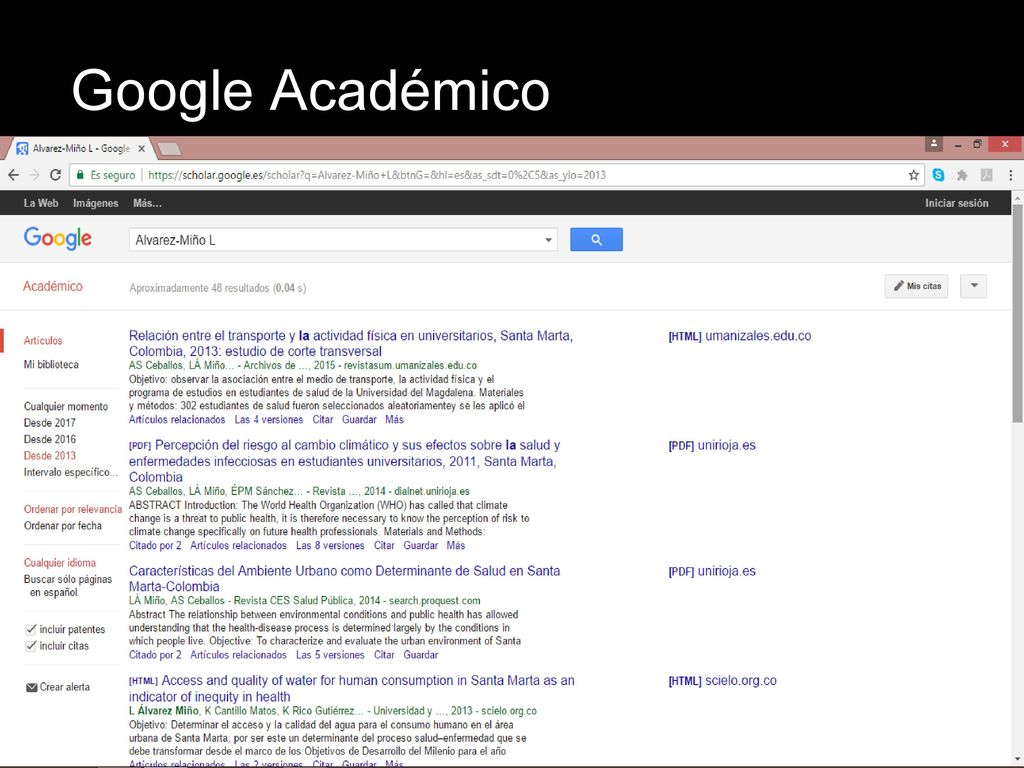The image size is (1024, 768).
Task: Filter results to Cualquier momento
Action: pos(66,406)
